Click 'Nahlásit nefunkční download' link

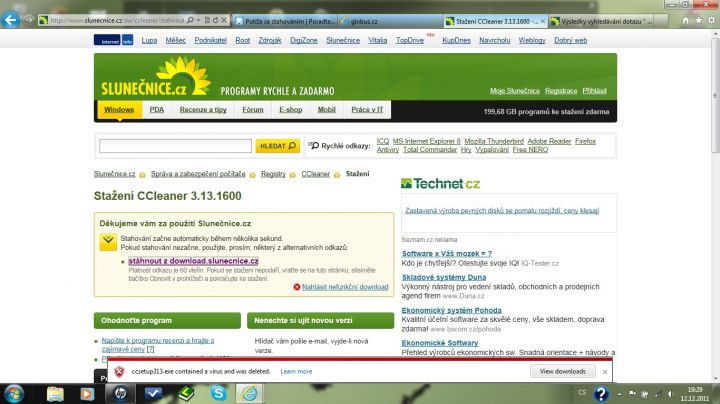point(345,287)
